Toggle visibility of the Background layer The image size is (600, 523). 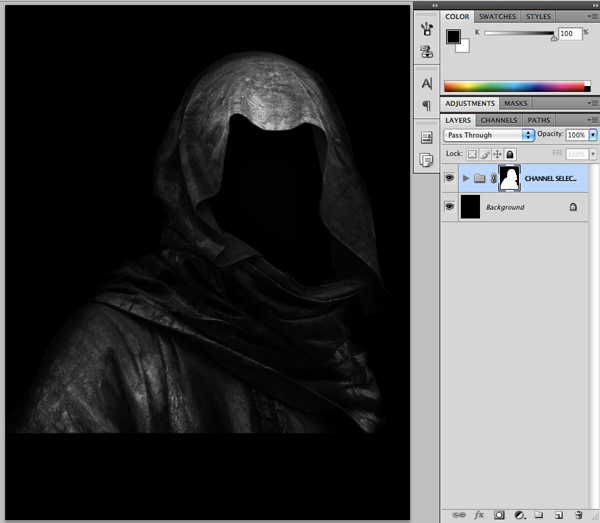tap(450, 207)
